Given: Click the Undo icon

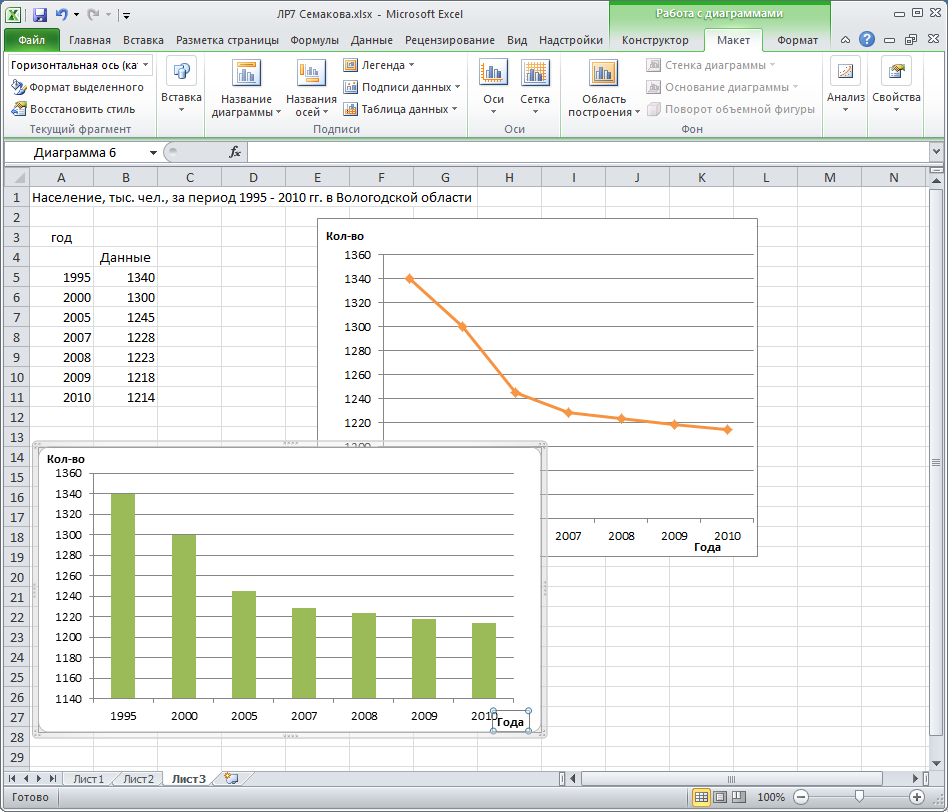Looking at the screenshot, I should point(61,15).
